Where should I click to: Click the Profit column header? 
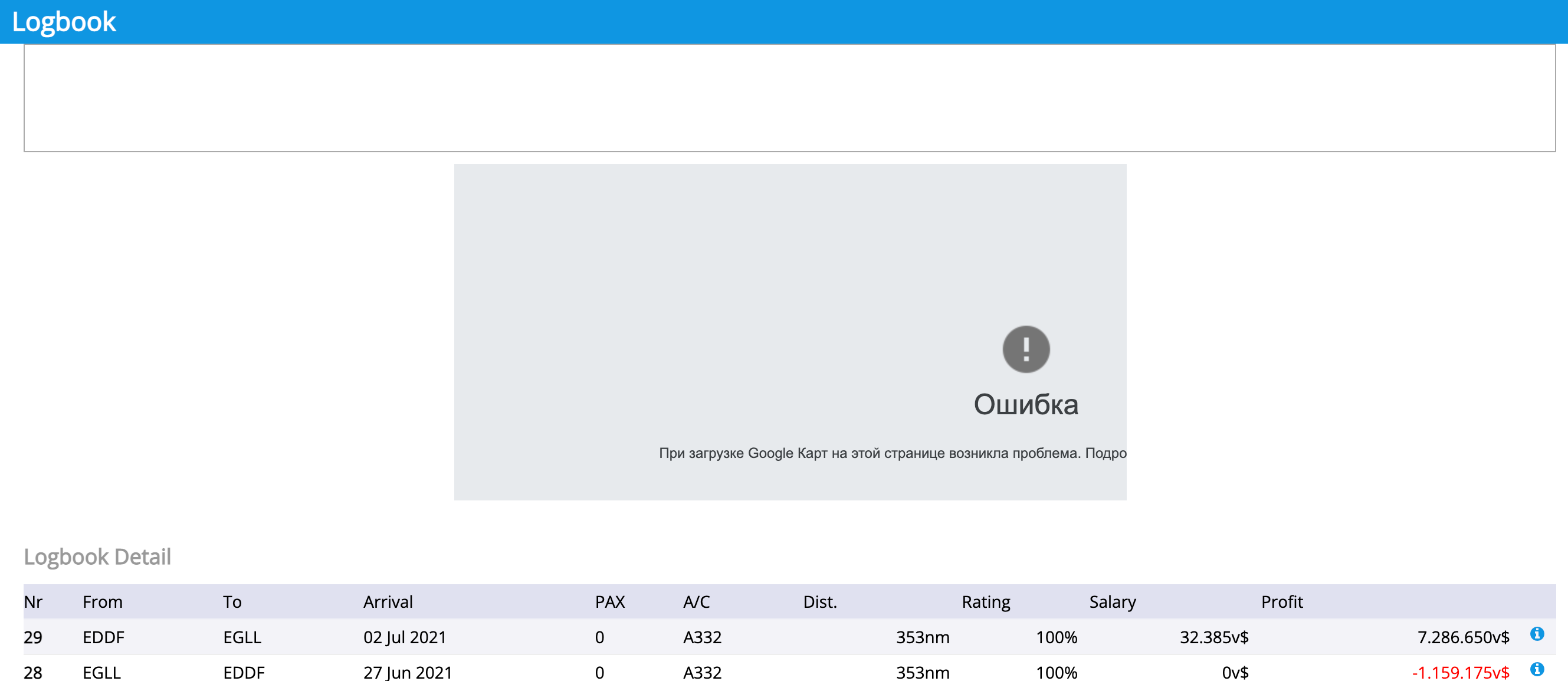(x=1282, y=602)
